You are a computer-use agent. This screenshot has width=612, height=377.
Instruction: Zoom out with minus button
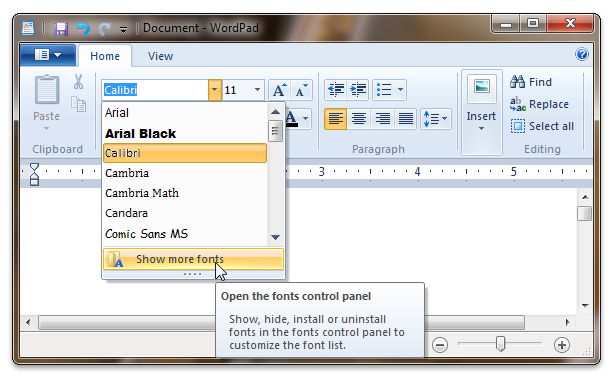click(x=440, y=345)
